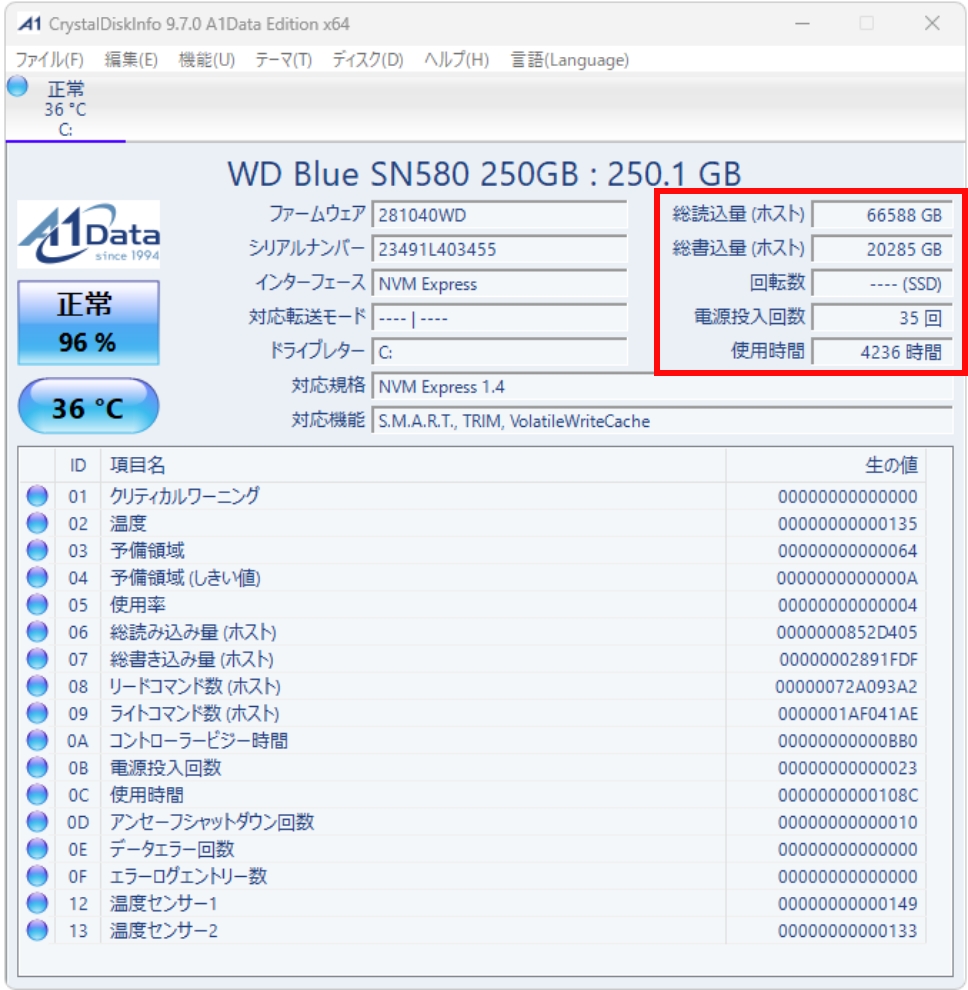Image resolution: width=968 pixels, height=990 pixels.
Task: Click the blue status orb beside 正常 36 °C
Action: [18, 86]
